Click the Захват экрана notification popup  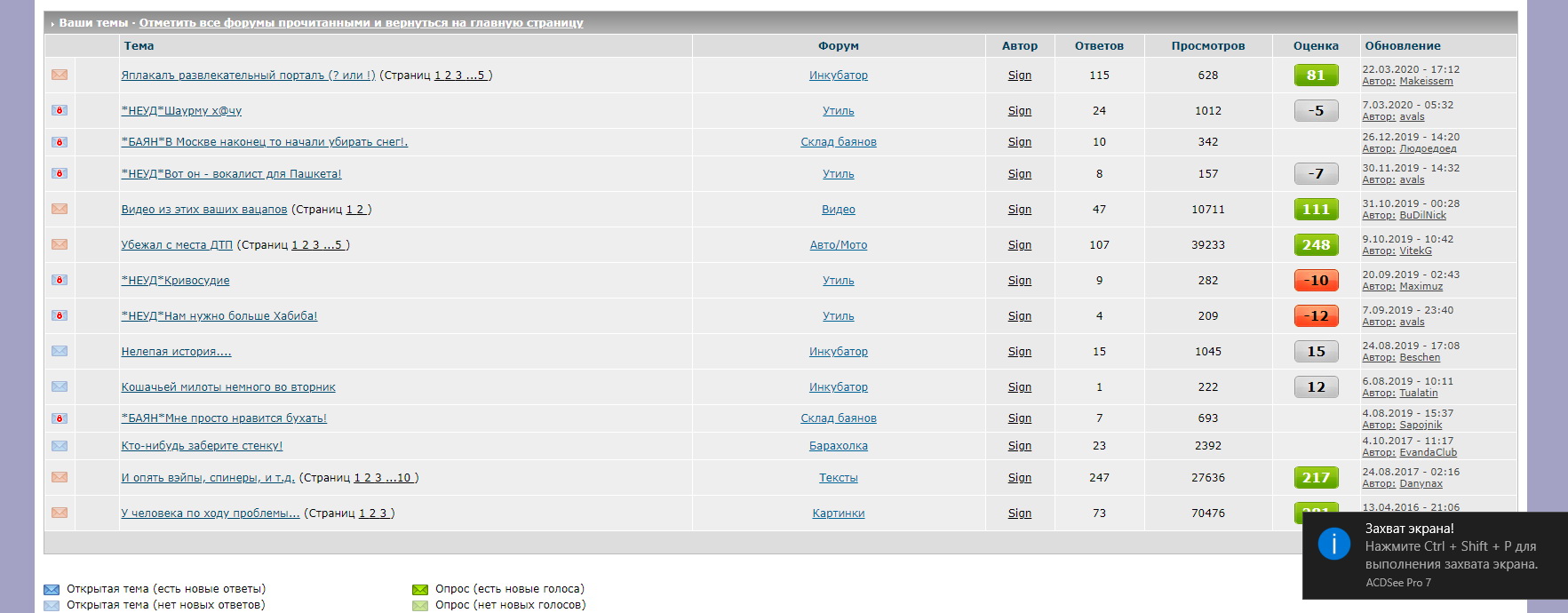(x=1435, y=555)
